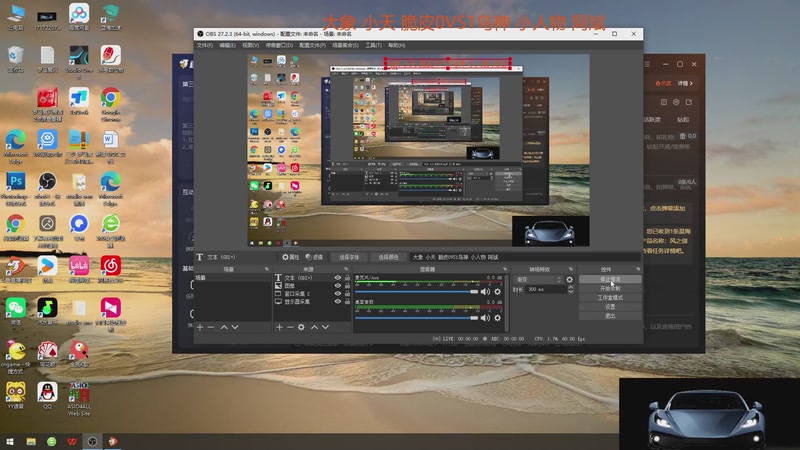Hide the 窗口采集 2 source with its eye icon
Viewport: 800px width, 450px height.
(x=337, y=293)
